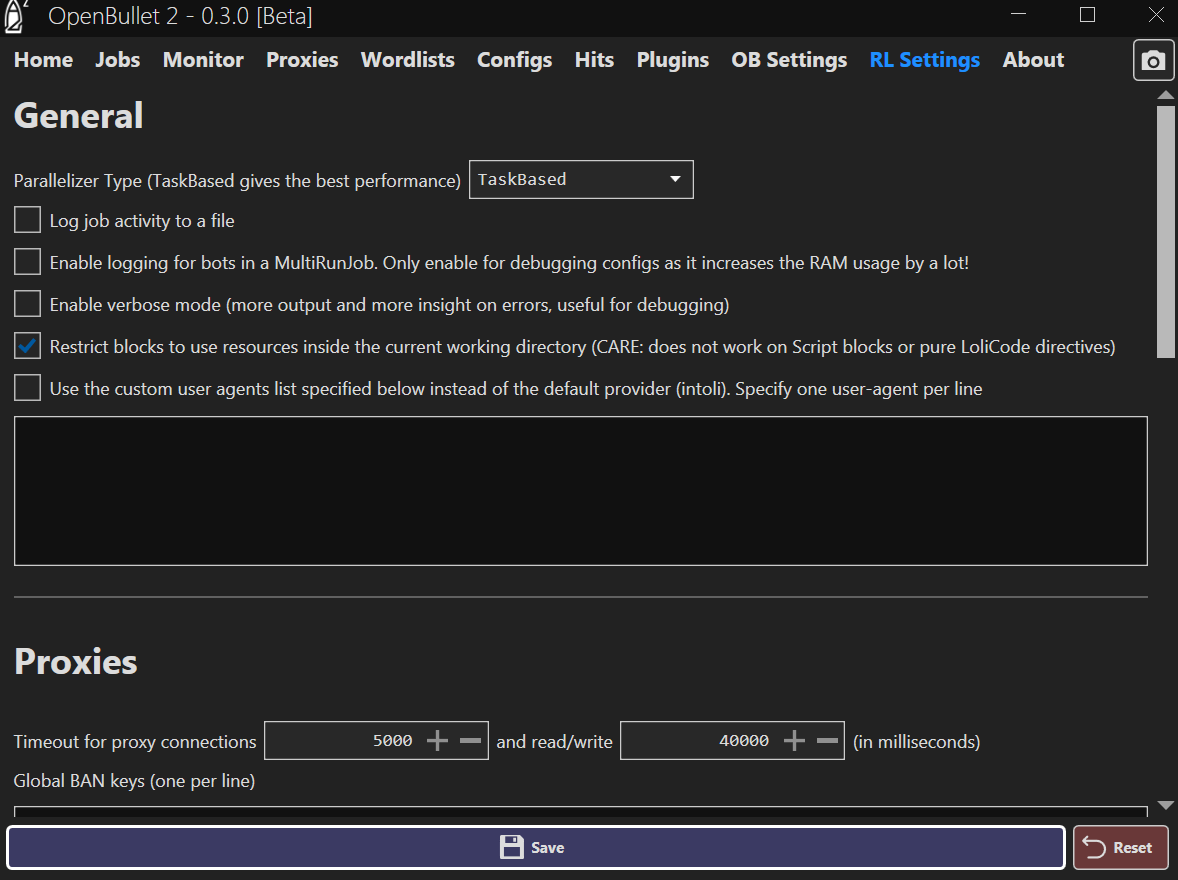Click the vertical scrollbar thumb
Image resolution: width=1178 pixels, height=880 pixels.
(x=1165, y=231)
